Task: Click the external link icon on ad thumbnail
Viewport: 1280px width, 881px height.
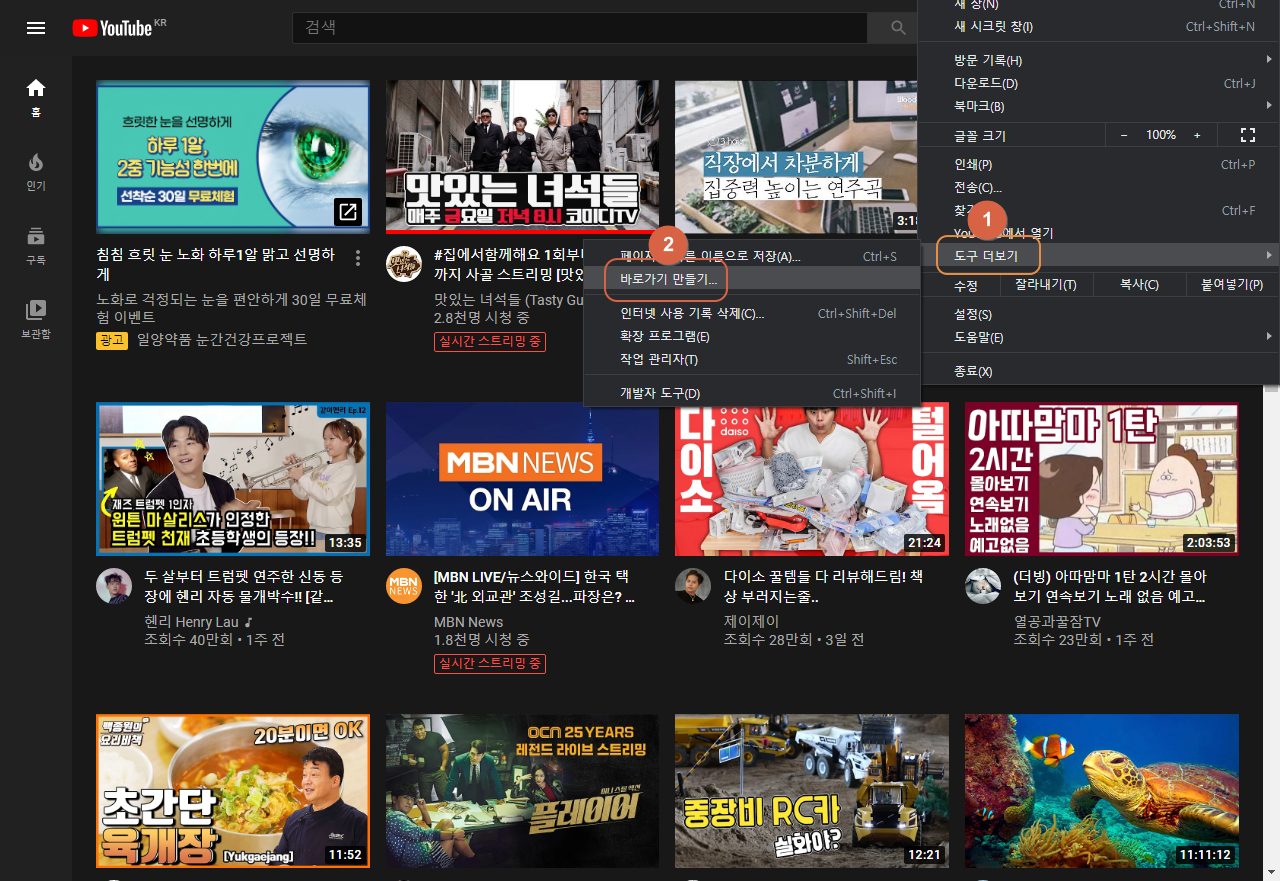Action: point(348,212)
